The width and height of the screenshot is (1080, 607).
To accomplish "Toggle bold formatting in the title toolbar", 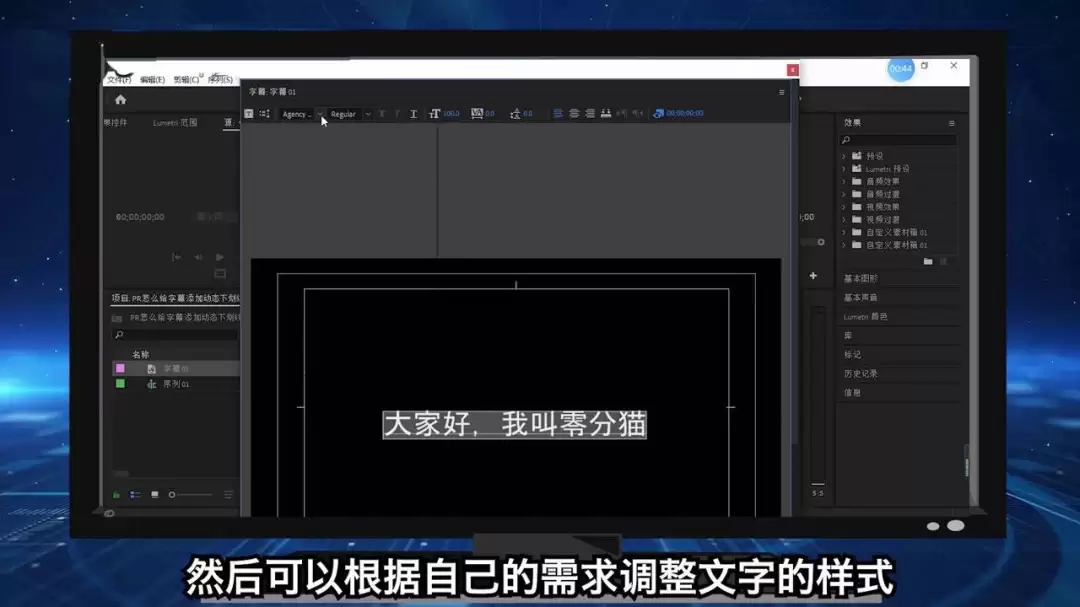I will click(x=381, y=113).
